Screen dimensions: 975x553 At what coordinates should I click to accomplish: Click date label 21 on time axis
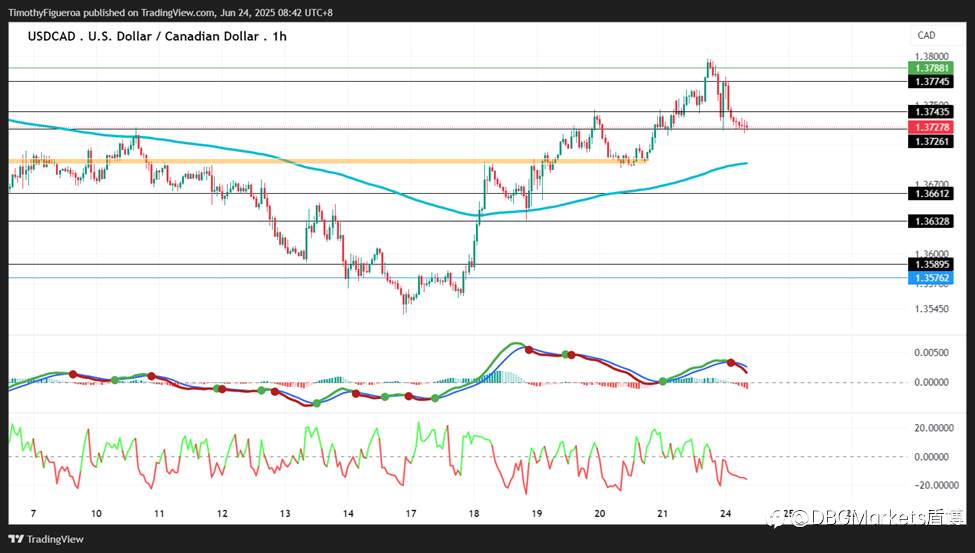coord(663,514)
